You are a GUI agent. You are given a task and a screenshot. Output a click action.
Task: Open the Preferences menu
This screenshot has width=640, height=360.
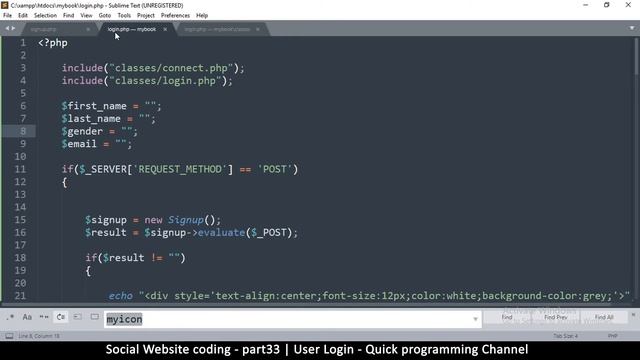click(176, 16)
